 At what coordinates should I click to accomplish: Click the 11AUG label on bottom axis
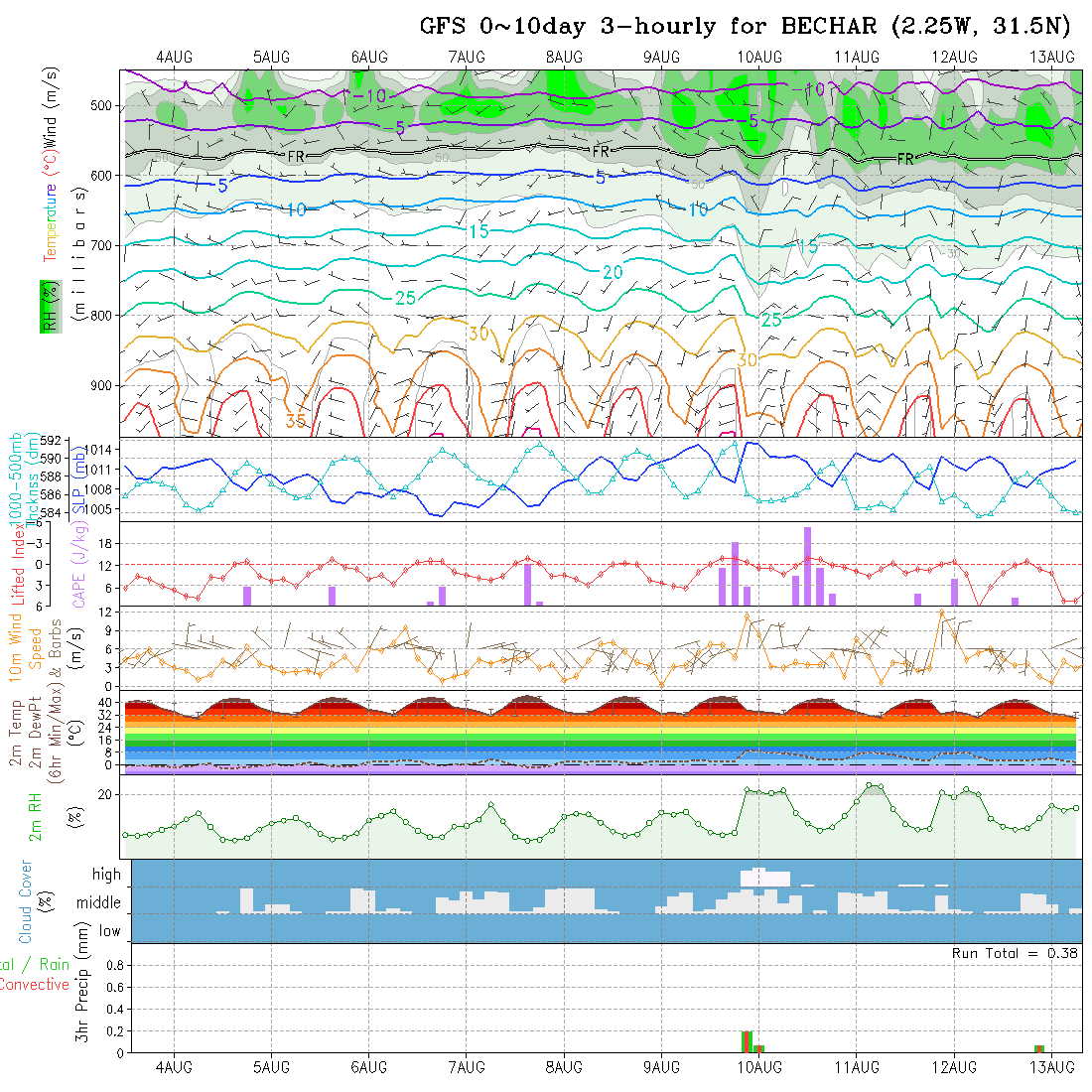(858, 1067)
